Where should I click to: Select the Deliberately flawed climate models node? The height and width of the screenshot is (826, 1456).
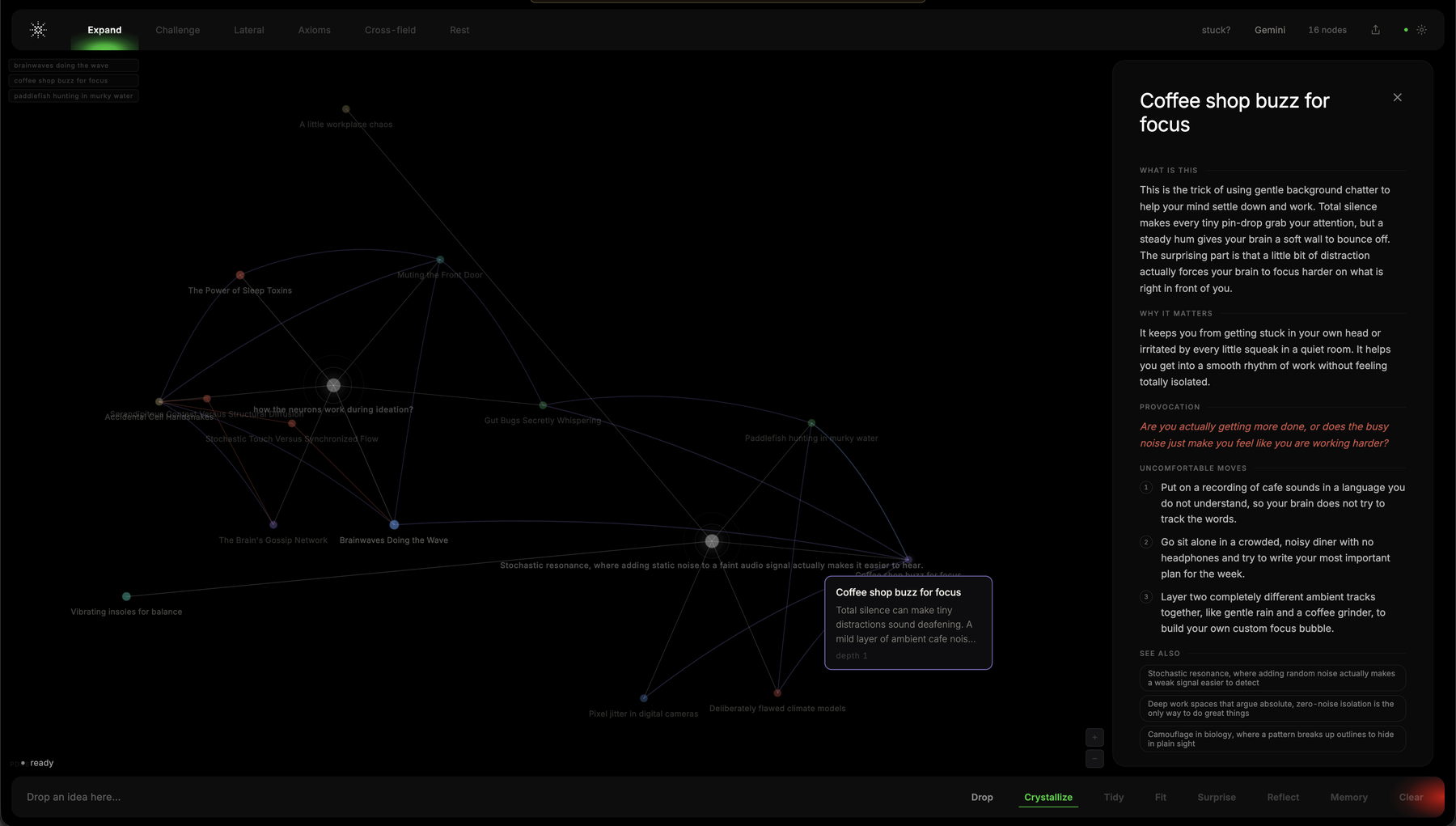point(777,693)
